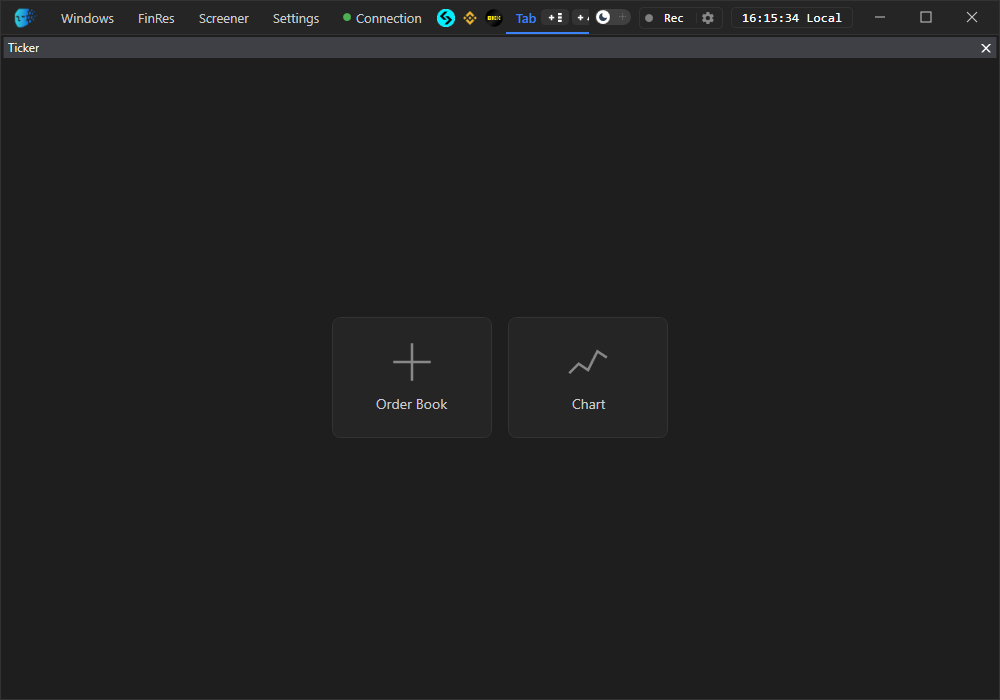Close the Ticker panel
1000x700 pixels.
click(986, 48)
